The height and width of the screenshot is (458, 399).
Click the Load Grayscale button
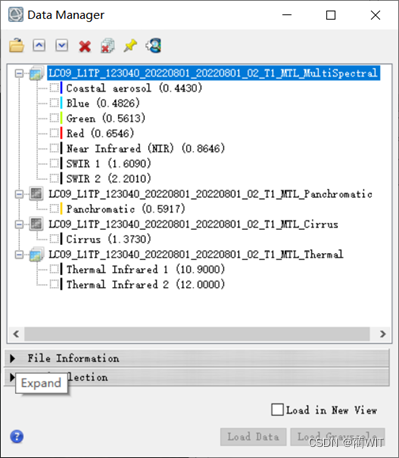pyautogui.click(x=337, y=437)
